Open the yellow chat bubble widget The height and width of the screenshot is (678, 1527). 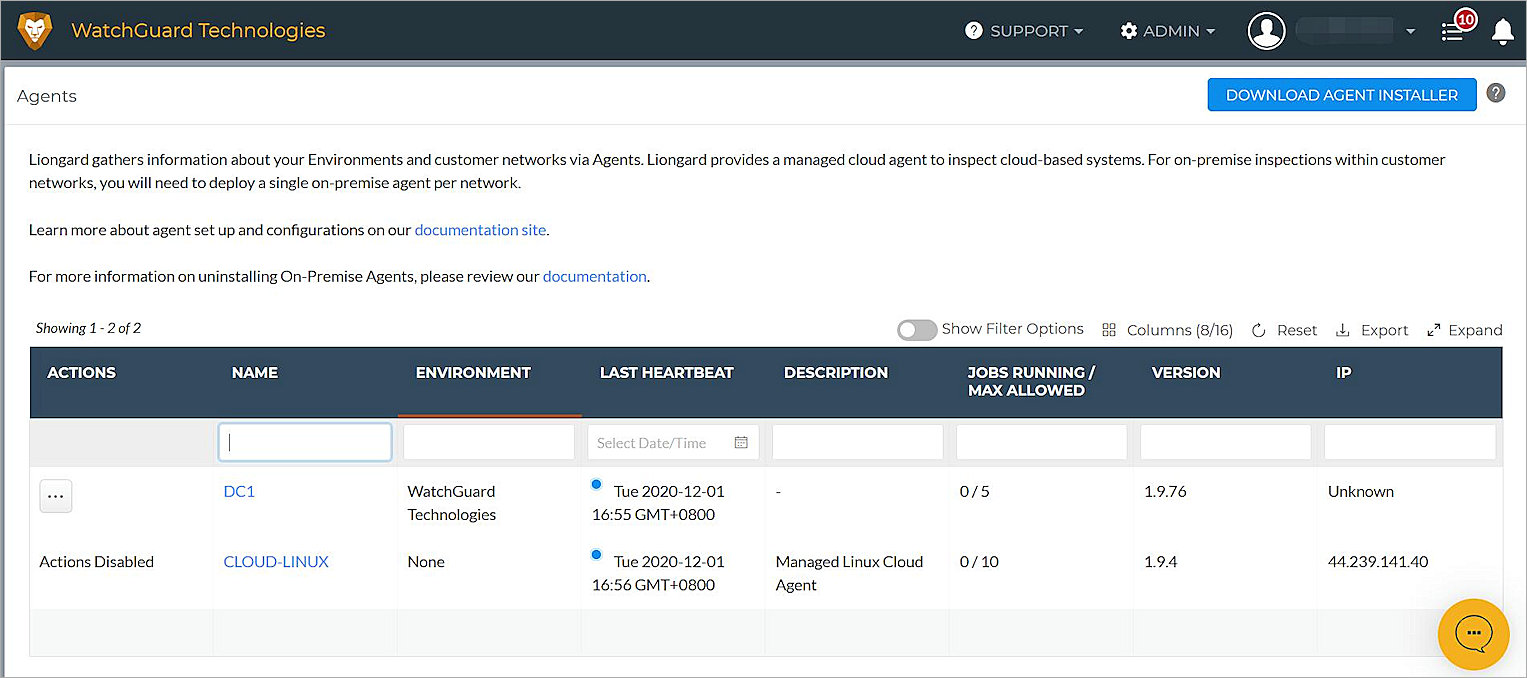1472,634
